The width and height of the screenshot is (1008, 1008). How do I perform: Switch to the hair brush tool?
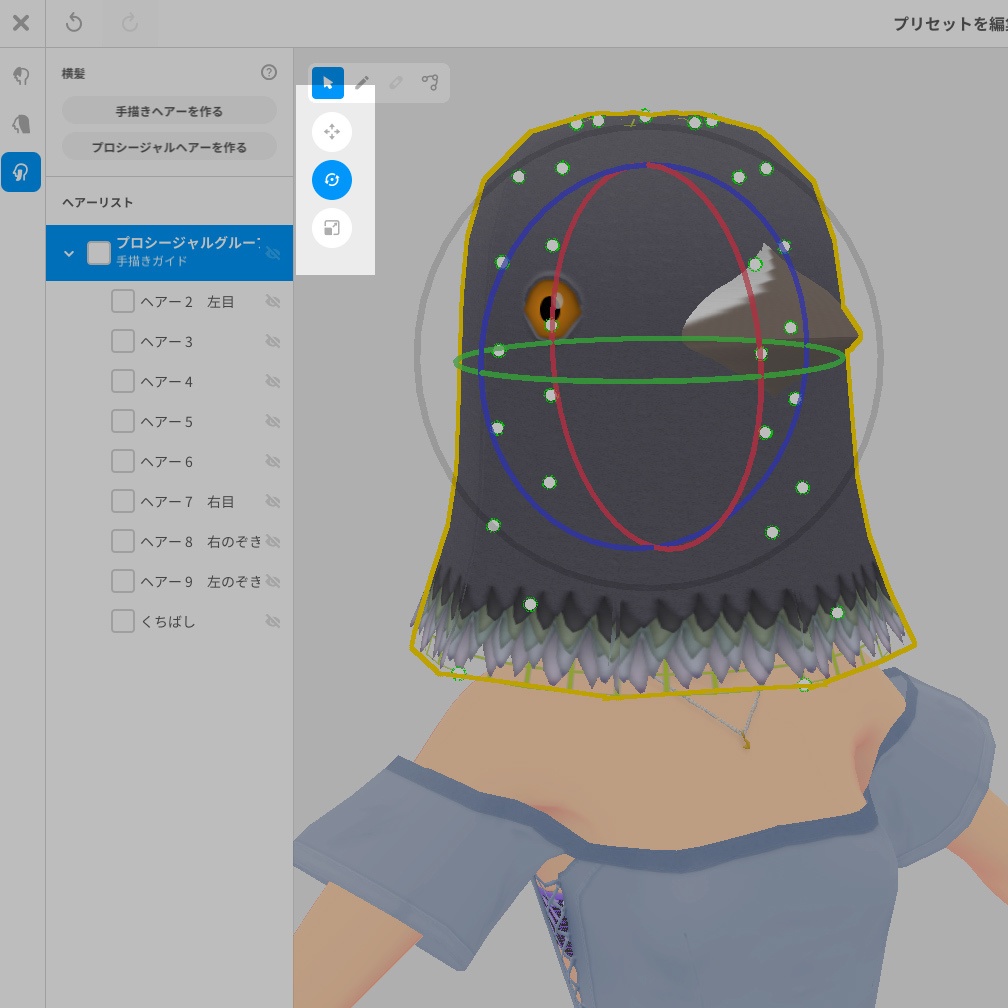coord(362,83)
